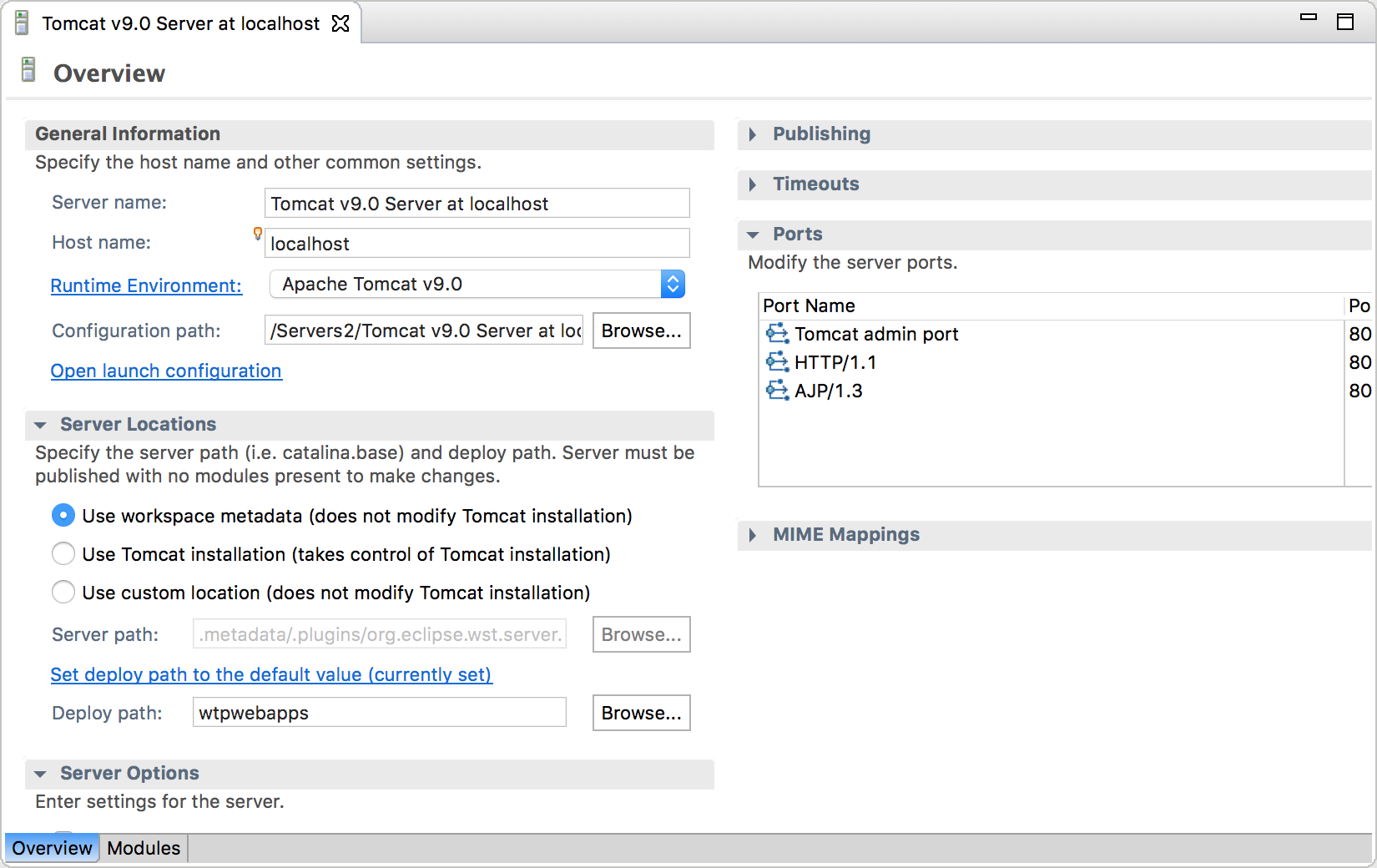The height and width of the screenshot is (868, 1377).
Task: Click the Port Name column header
Action: coord(1052,305)
